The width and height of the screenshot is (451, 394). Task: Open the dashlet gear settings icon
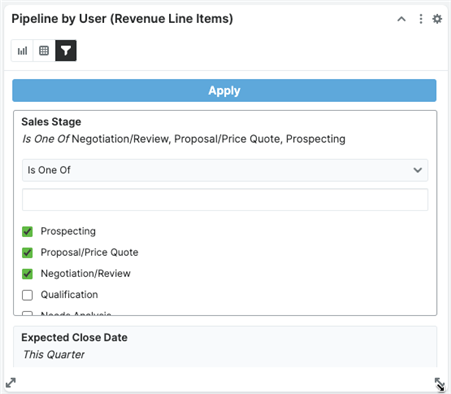[x=437, y=19]
